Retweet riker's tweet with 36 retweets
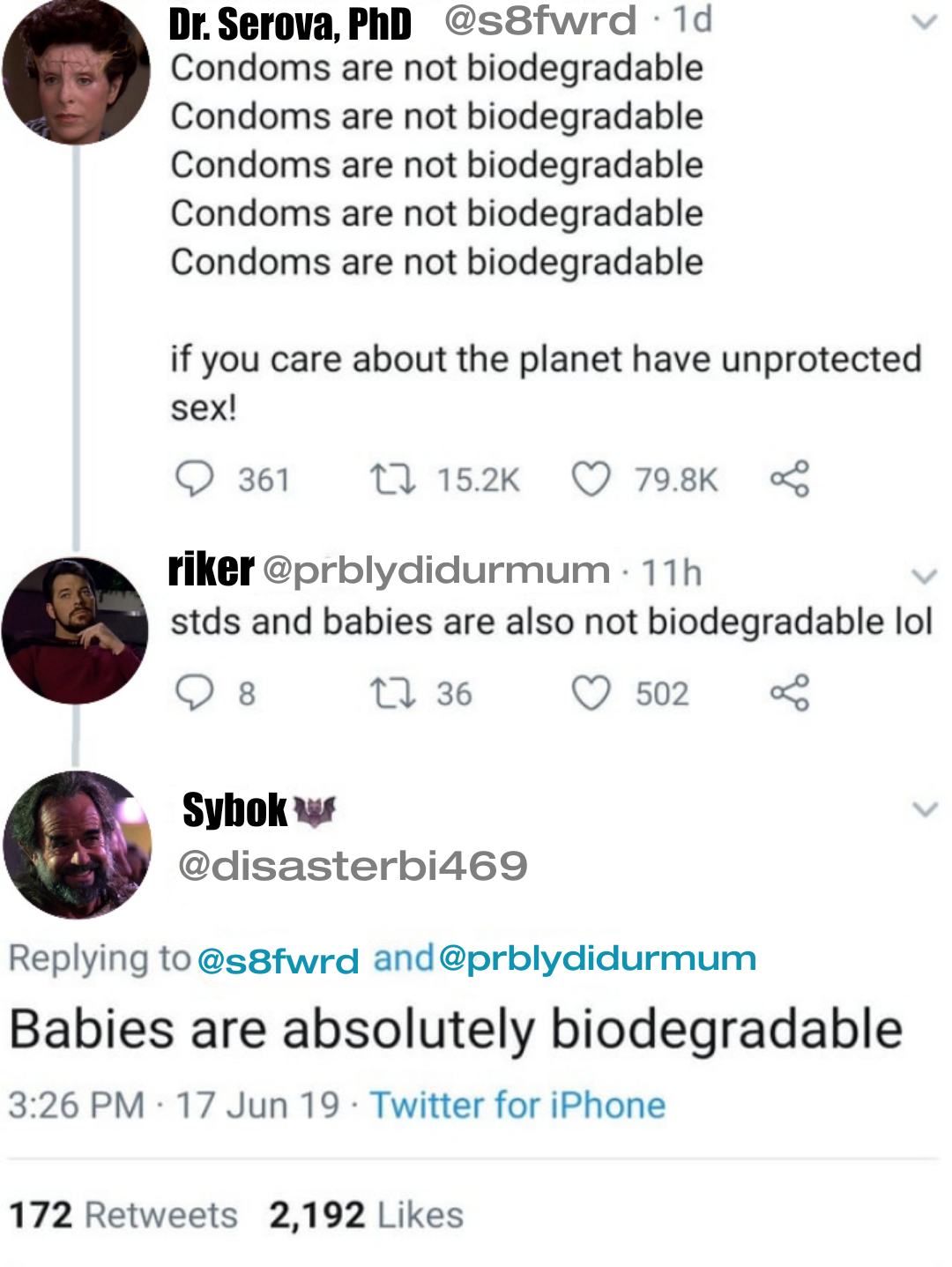This screenshot has width=952, height=1267. pyautogui.click(x=392, y=693)
